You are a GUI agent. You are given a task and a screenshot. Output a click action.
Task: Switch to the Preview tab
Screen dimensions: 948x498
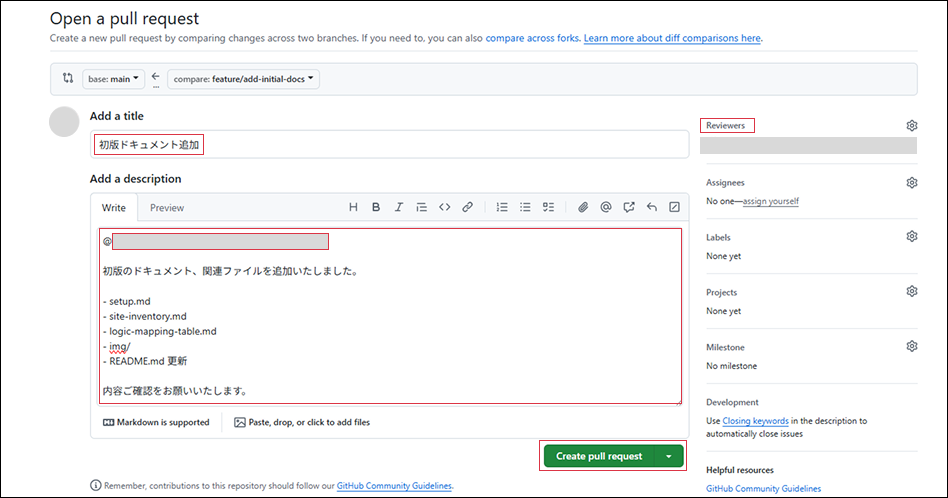[x=167, y=207]
